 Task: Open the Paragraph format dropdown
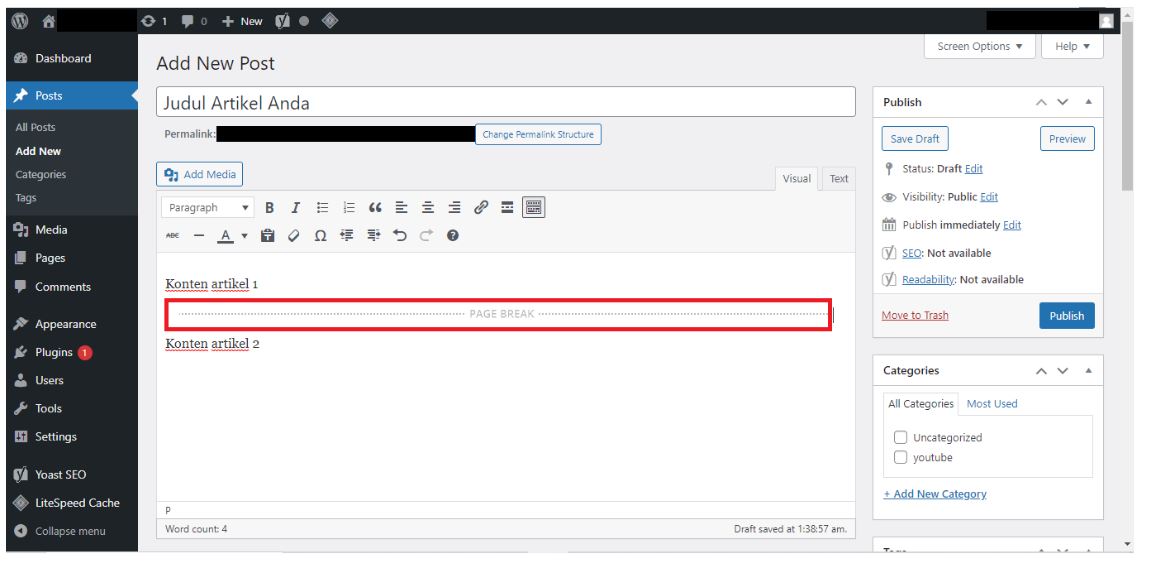[208, 208]
